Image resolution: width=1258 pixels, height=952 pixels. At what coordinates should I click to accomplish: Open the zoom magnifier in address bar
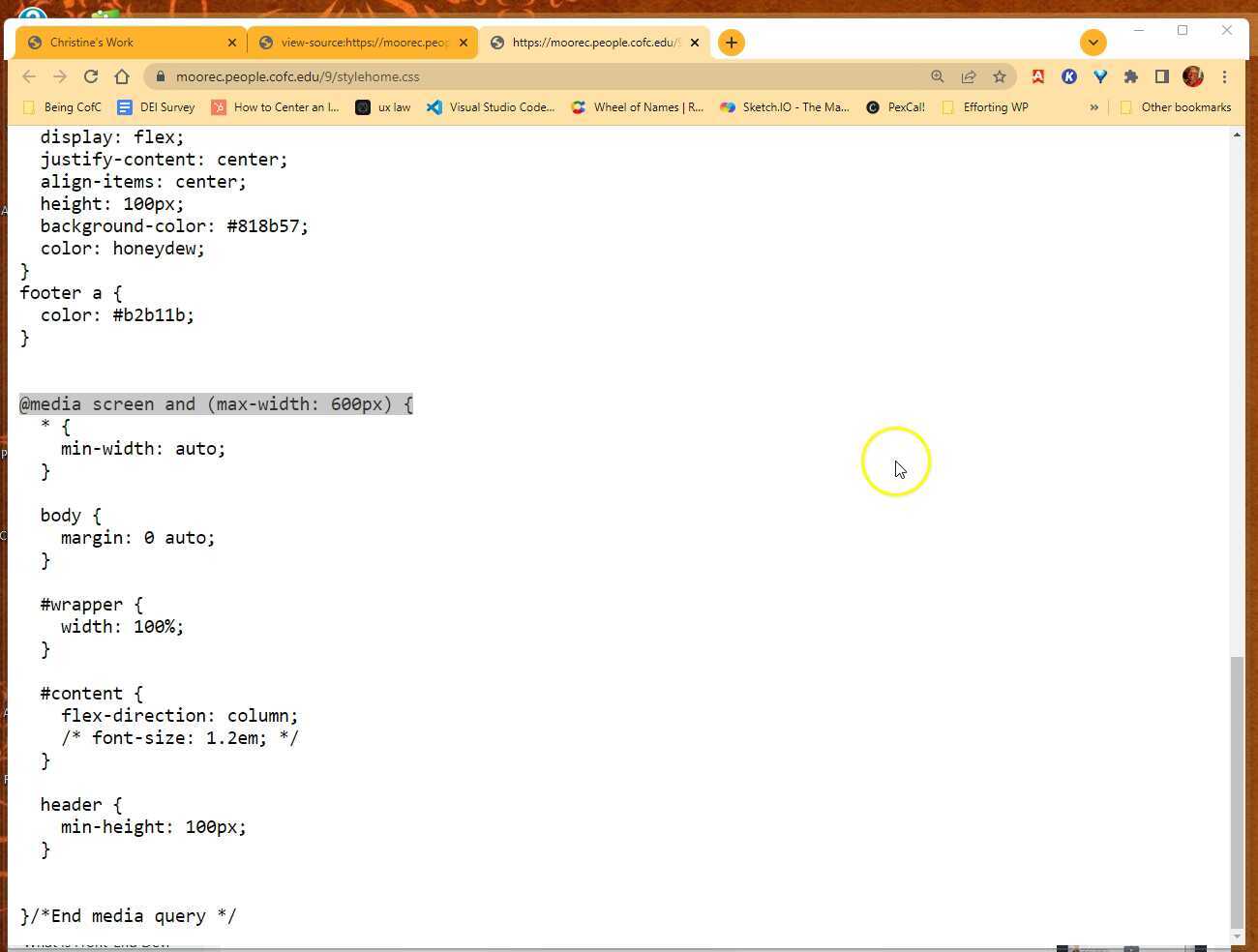[937, 76]
